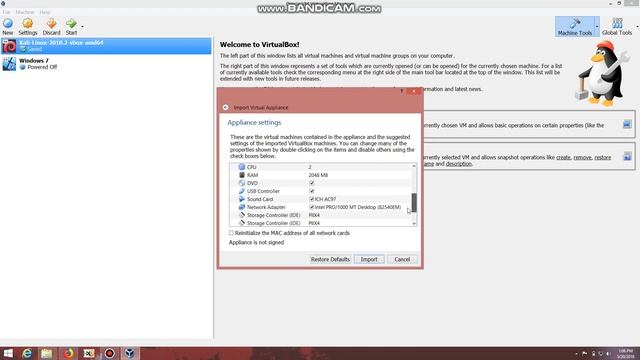Open the File menu
Screen dimensions: 640x360
click(x=7, y=12)
